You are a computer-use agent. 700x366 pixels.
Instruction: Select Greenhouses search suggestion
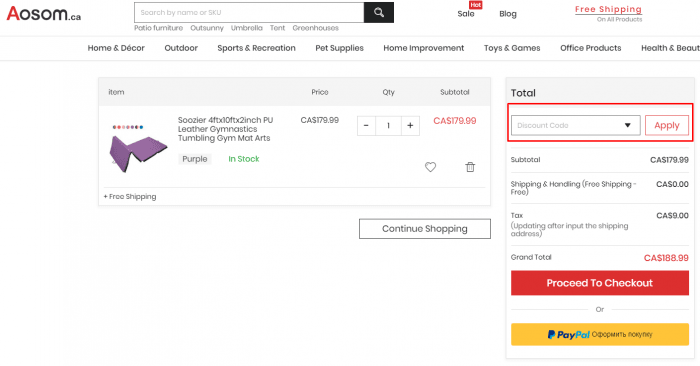tap(316, 28)
